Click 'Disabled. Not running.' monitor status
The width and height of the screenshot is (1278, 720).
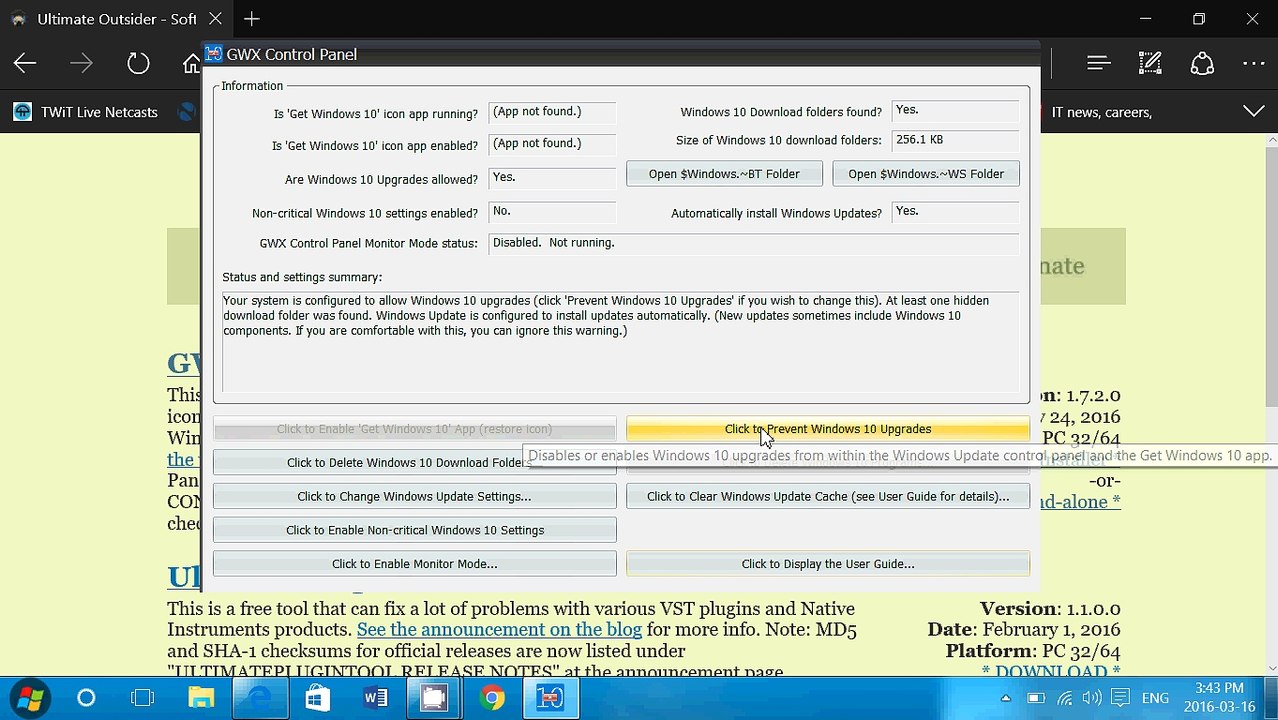754,243
